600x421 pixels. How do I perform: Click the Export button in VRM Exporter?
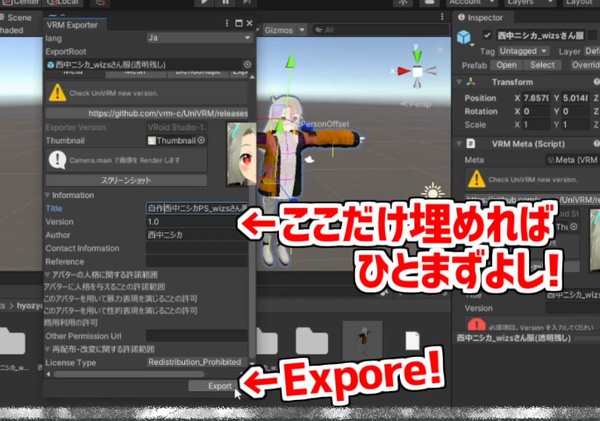[219, 386]
